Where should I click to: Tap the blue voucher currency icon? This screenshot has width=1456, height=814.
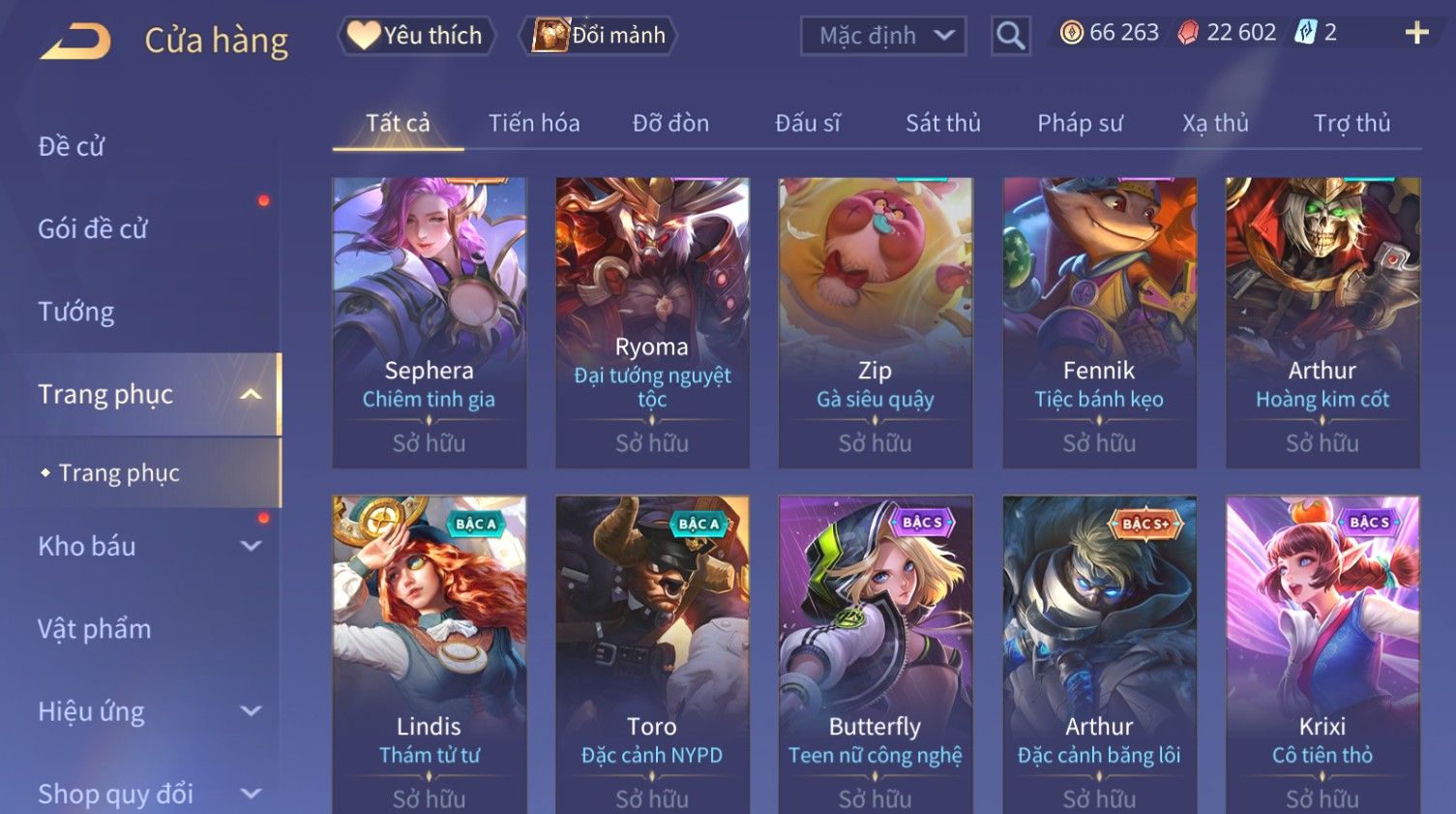(x=1306, y=33)
